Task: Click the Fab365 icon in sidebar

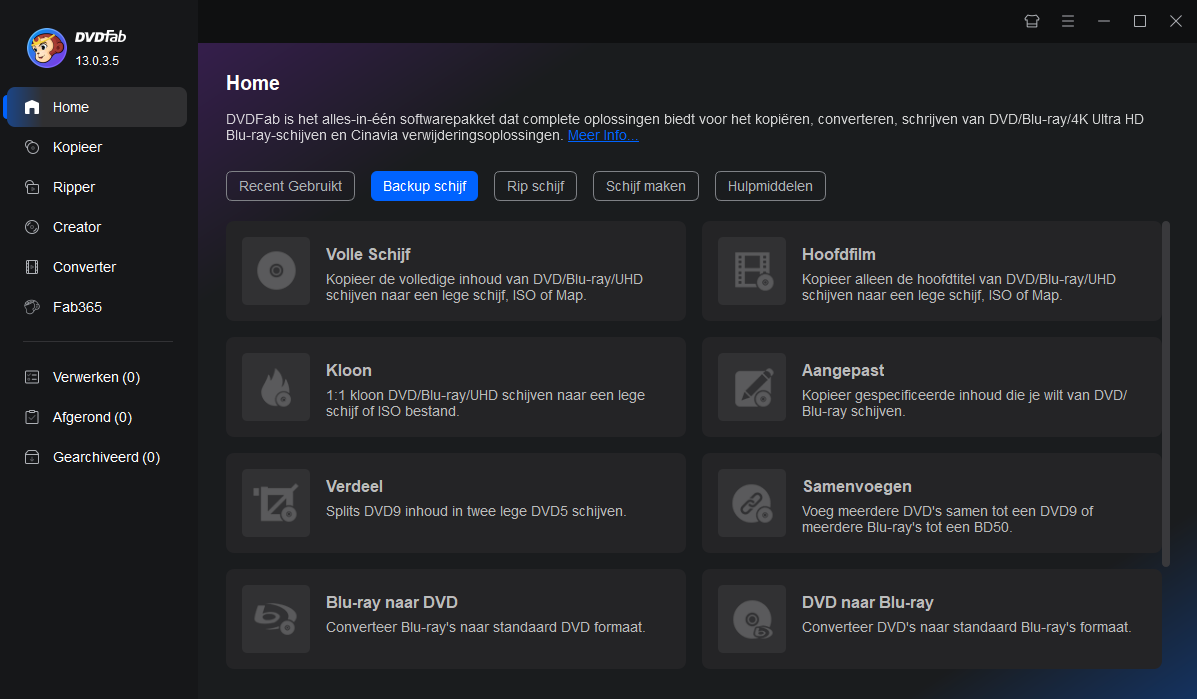Action: tap(32, 307)
